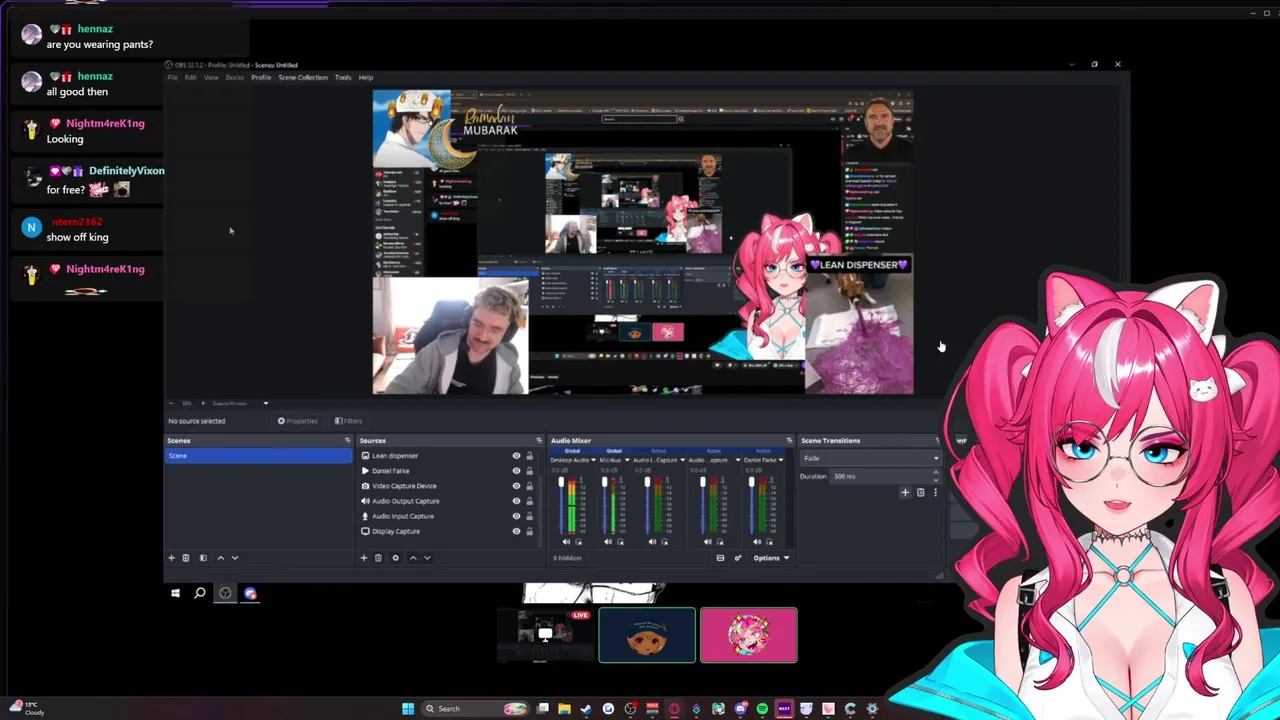
Task: Open the Docks menu in OBS
Action: tap(235, 77)
